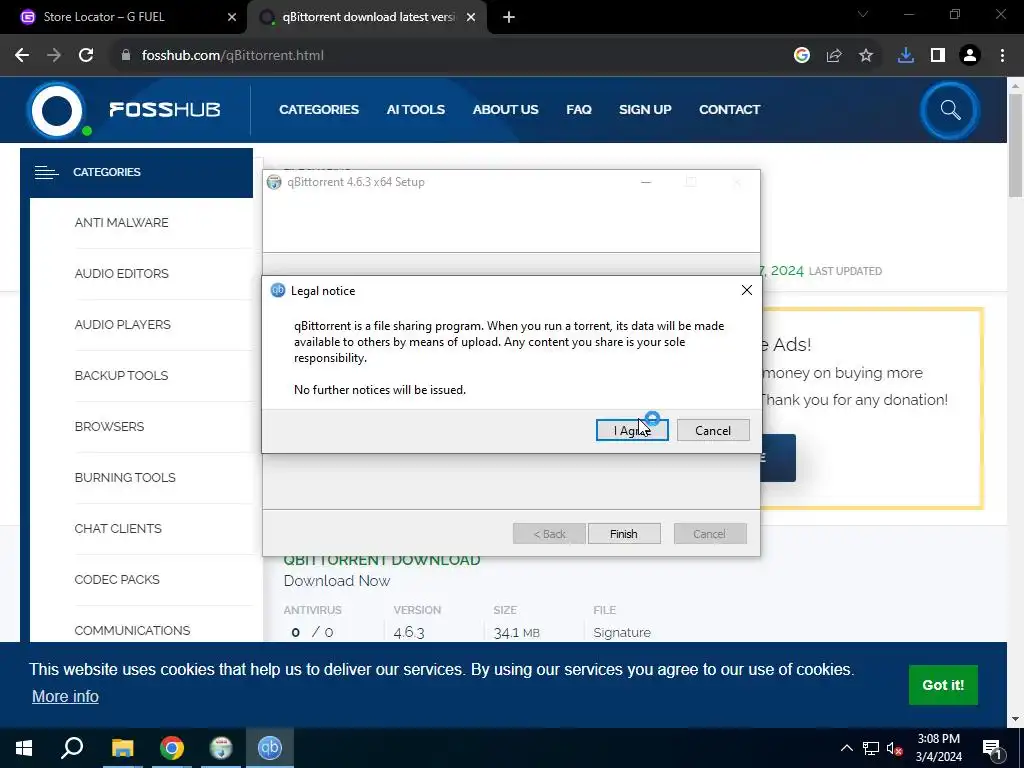
Task: Open qBittorrent setup installer taskbar icon
Action: 221,748
